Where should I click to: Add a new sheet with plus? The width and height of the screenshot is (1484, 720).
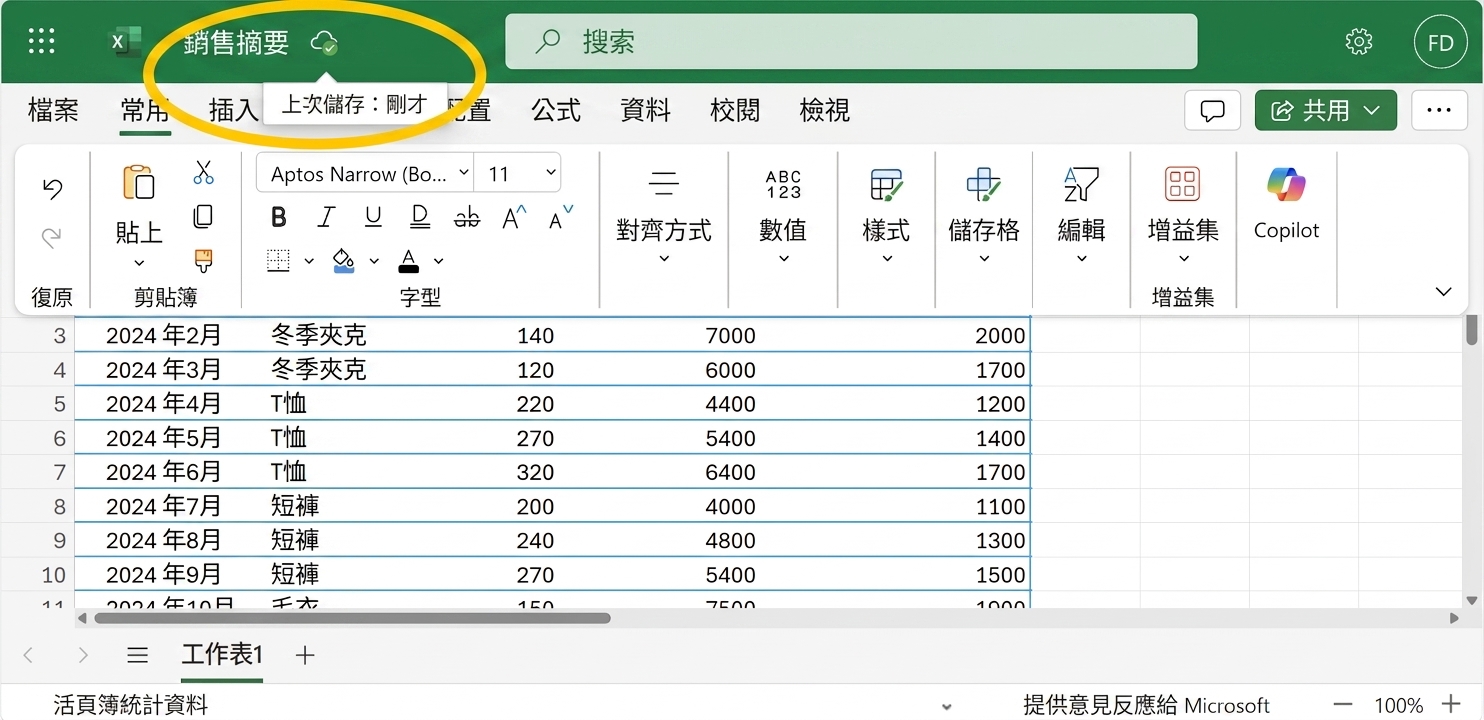[x=306, y=655]
